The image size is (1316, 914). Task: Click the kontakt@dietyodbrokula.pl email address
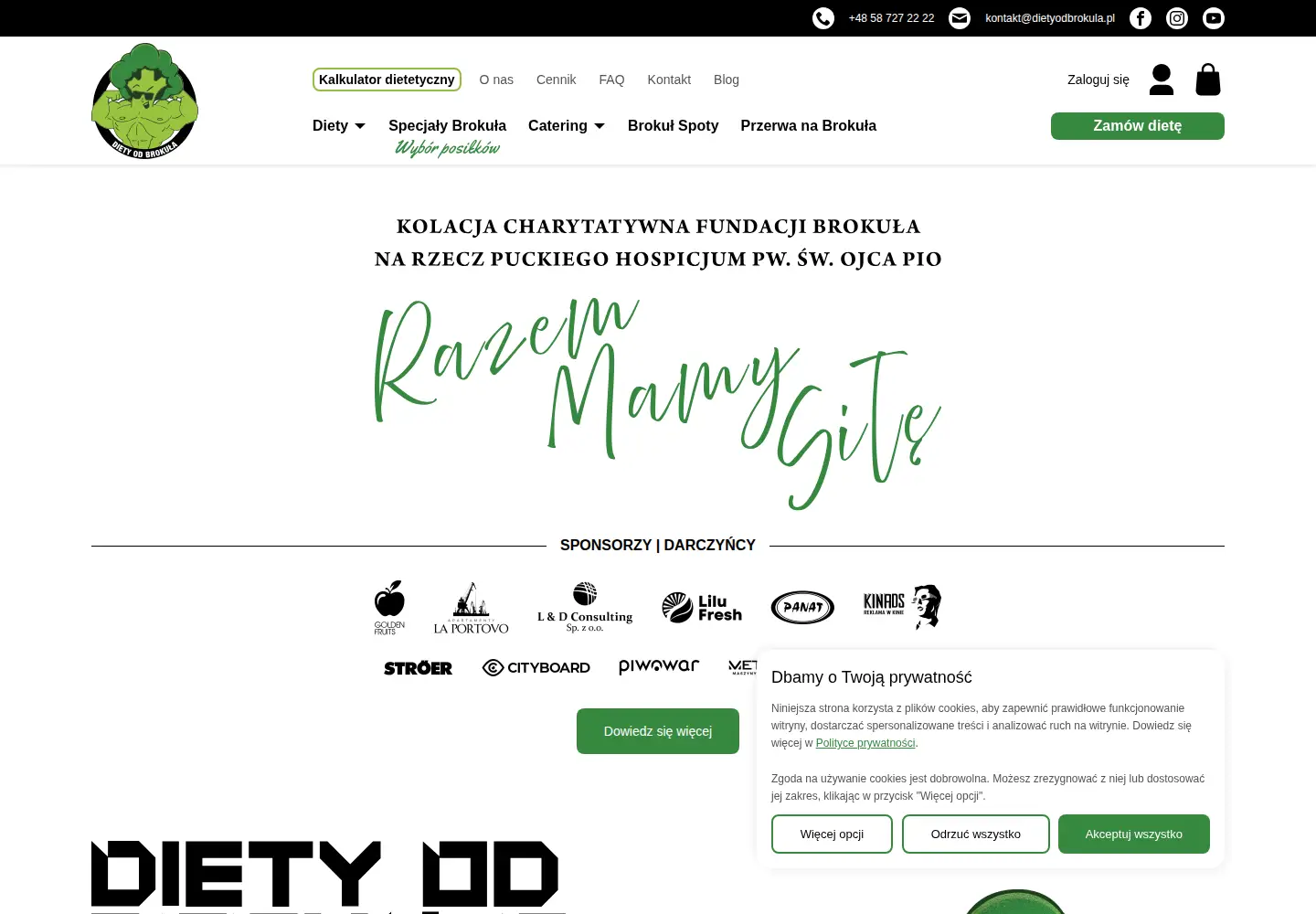click(1050, 18)
